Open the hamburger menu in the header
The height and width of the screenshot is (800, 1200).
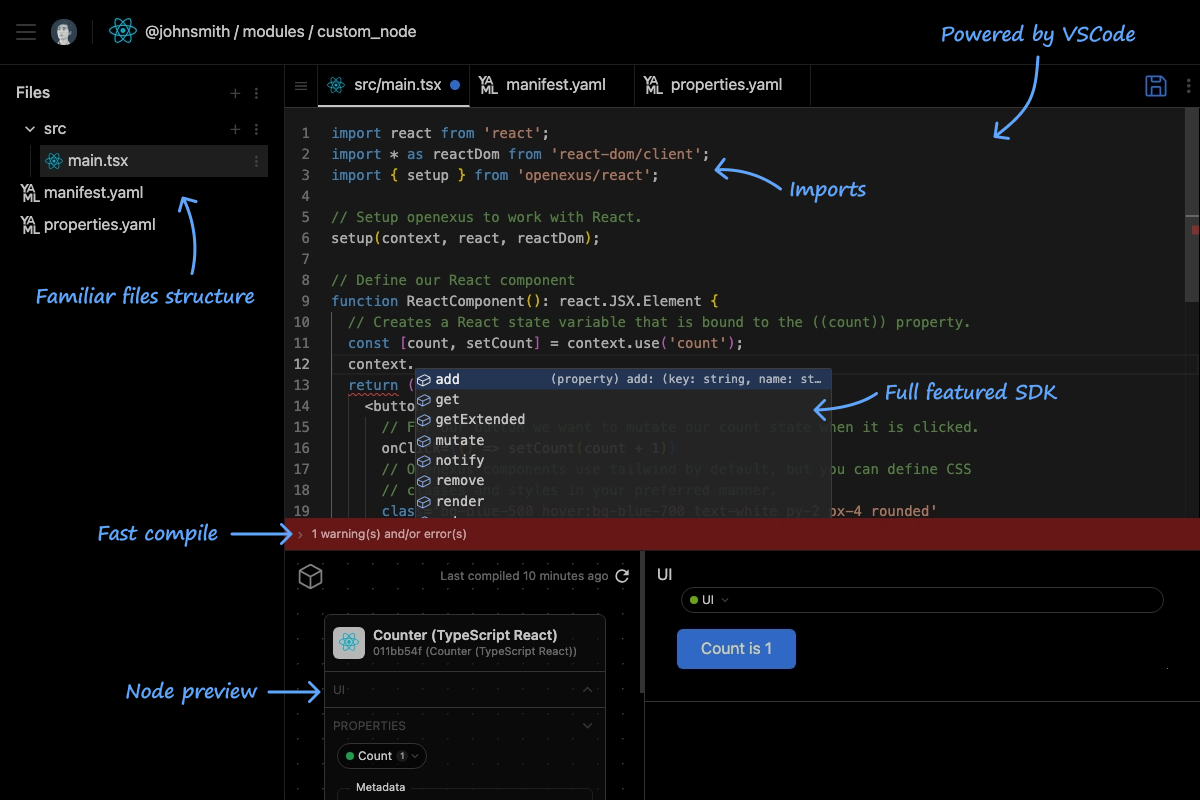(x=26, y=32)
